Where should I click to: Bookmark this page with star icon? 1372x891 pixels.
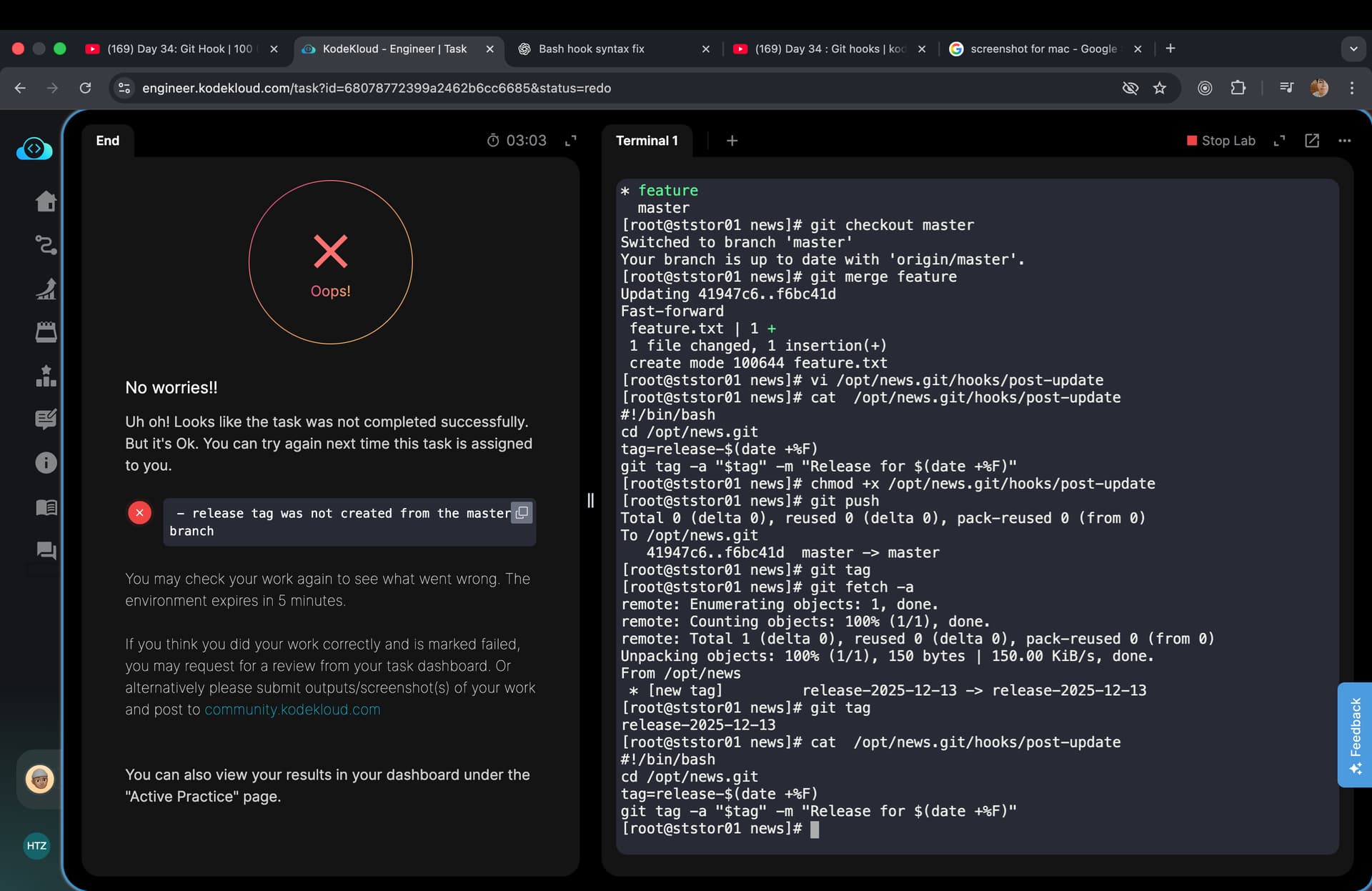[1160, 88]
